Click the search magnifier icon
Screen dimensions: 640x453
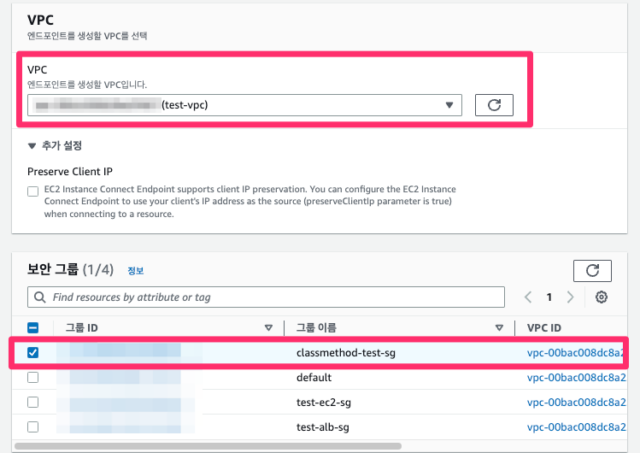coord(39,297)
